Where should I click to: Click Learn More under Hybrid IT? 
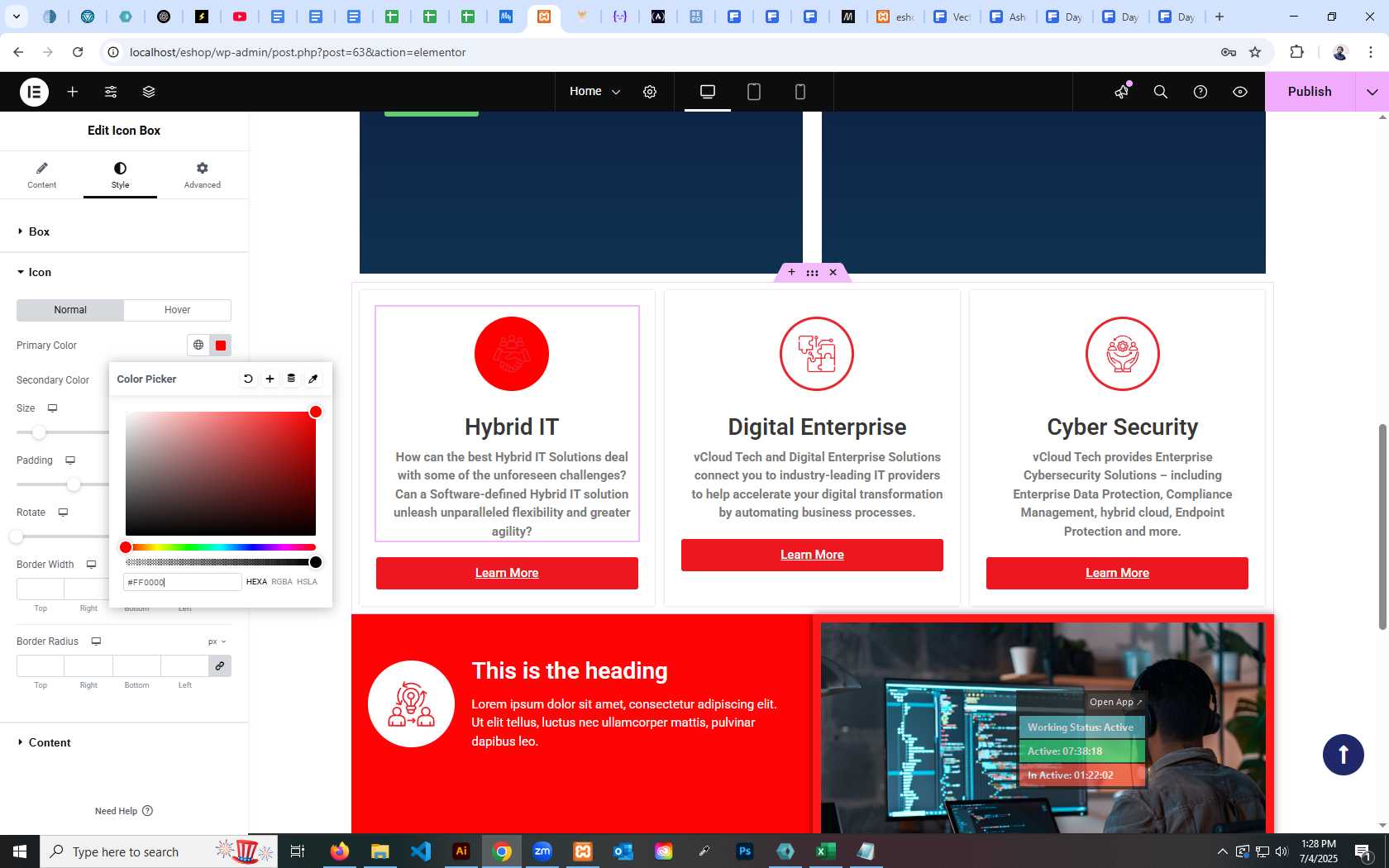click(507, 573)
